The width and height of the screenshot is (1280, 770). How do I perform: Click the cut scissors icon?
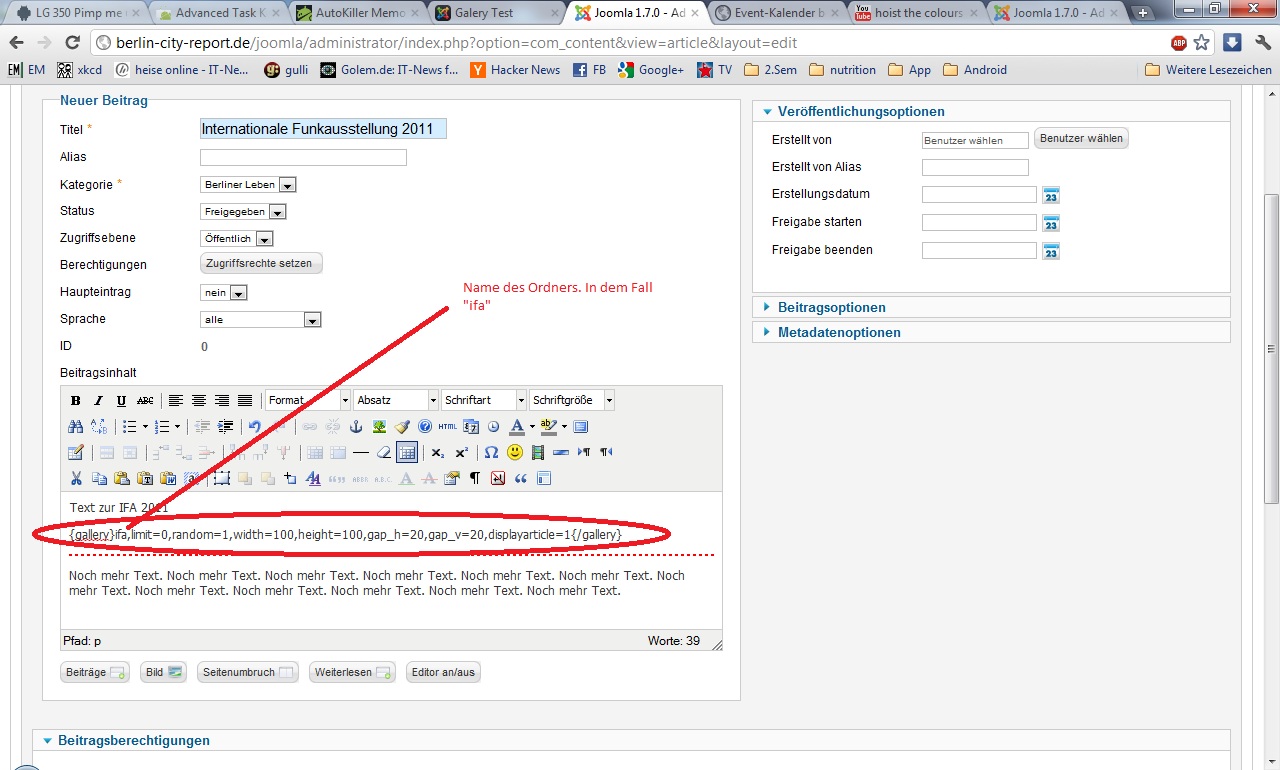pos(76,479)
